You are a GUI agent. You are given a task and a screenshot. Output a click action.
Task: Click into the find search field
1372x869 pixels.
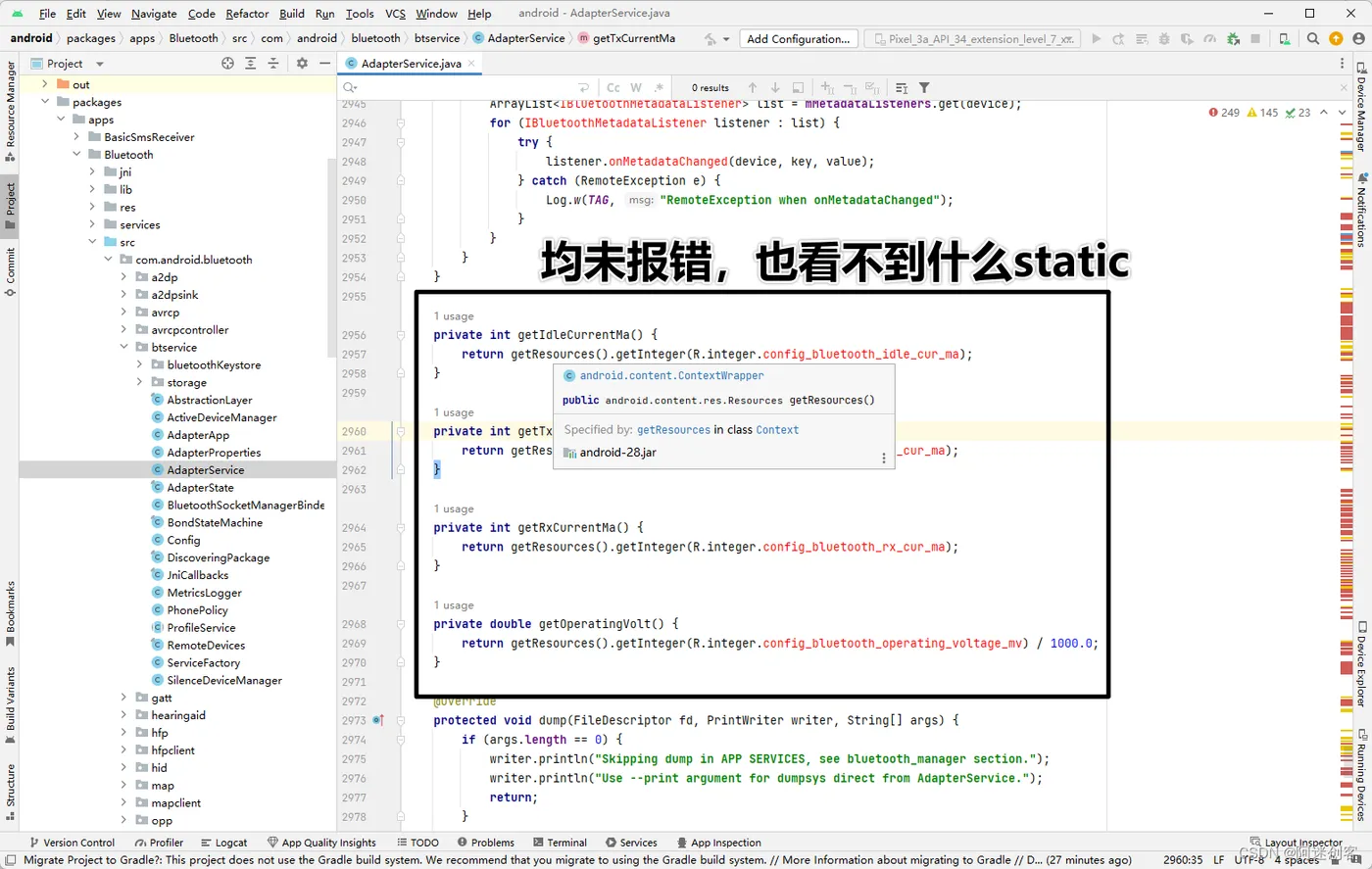(465, 87)
